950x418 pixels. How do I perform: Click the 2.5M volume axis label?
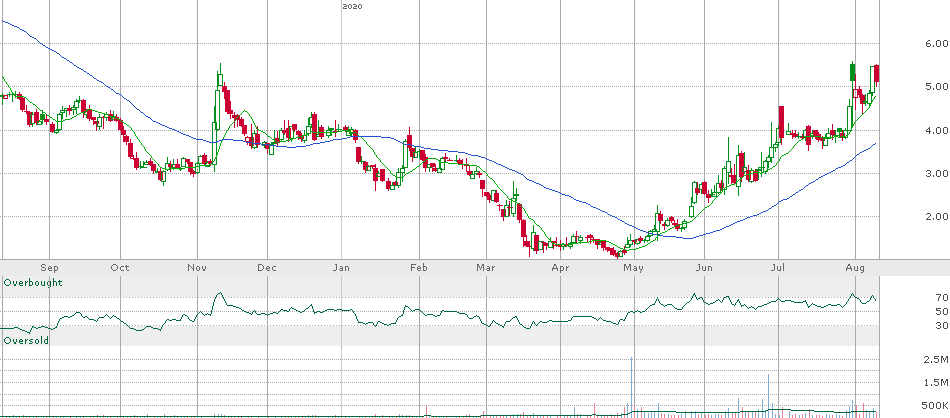click(x=934, y=360)
